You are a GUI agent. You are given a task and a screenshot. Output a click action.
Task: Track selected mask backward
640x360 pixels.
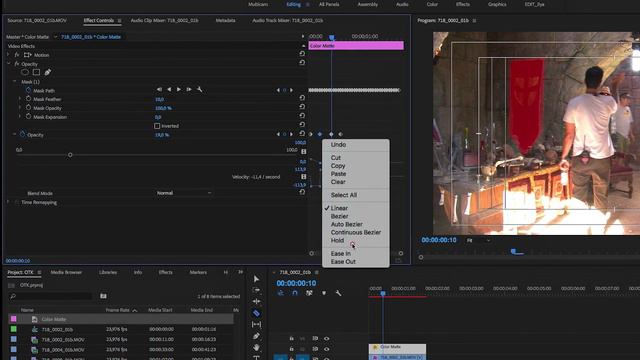(169, 89)
